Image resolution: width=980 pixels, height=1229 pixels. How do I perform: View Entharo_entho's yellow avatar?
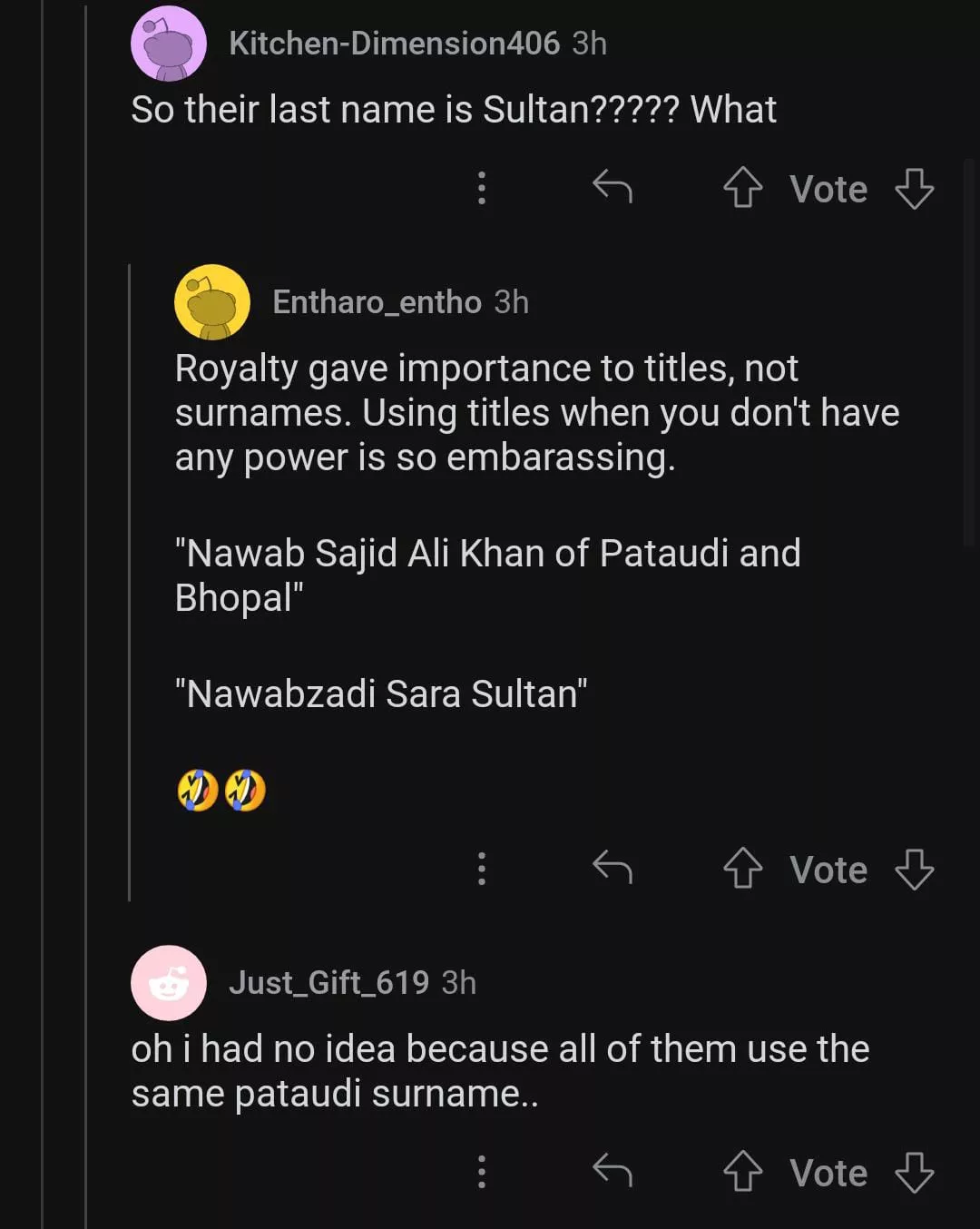click(x=212, y=302)
